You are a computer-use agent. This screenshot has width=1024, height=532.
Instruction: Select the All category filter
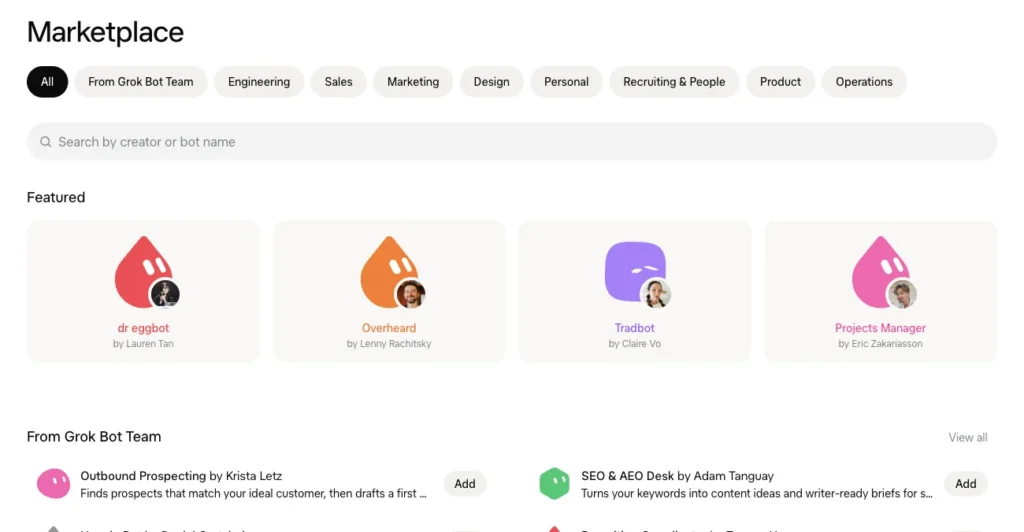click(47, 82)
